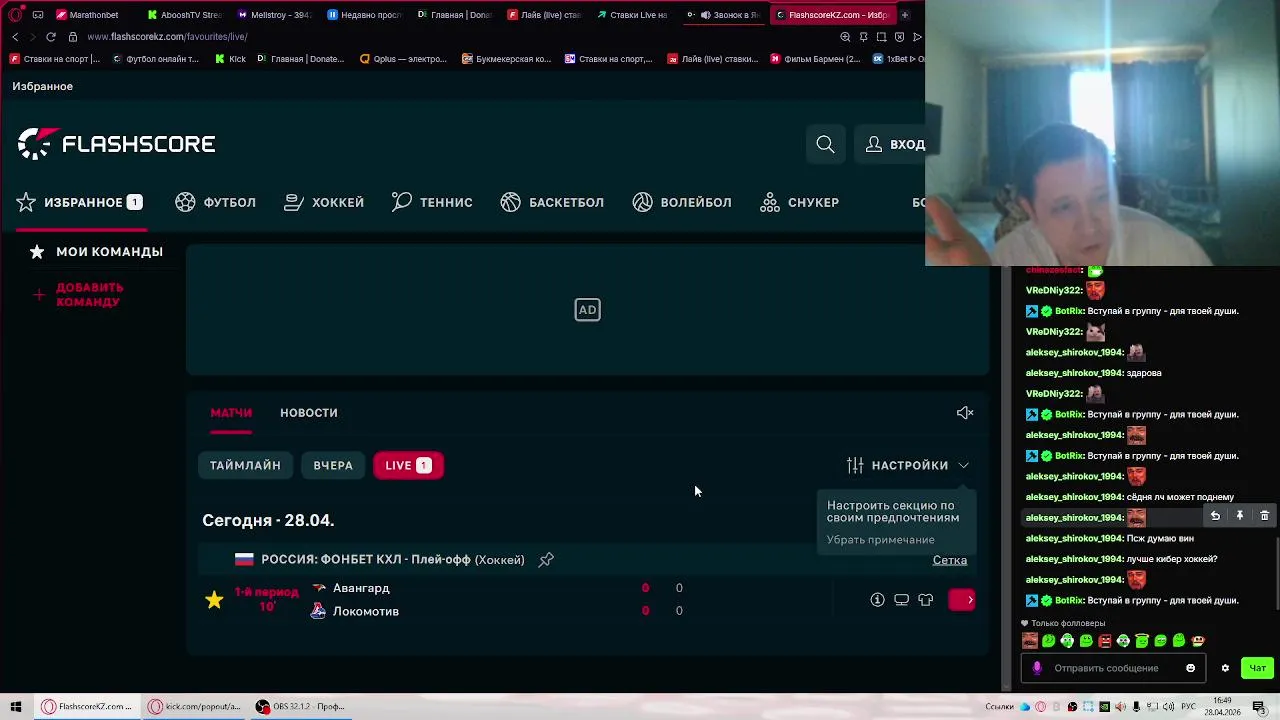
Task: Pin the Фонбет КХЛ league
Action: 546,560
